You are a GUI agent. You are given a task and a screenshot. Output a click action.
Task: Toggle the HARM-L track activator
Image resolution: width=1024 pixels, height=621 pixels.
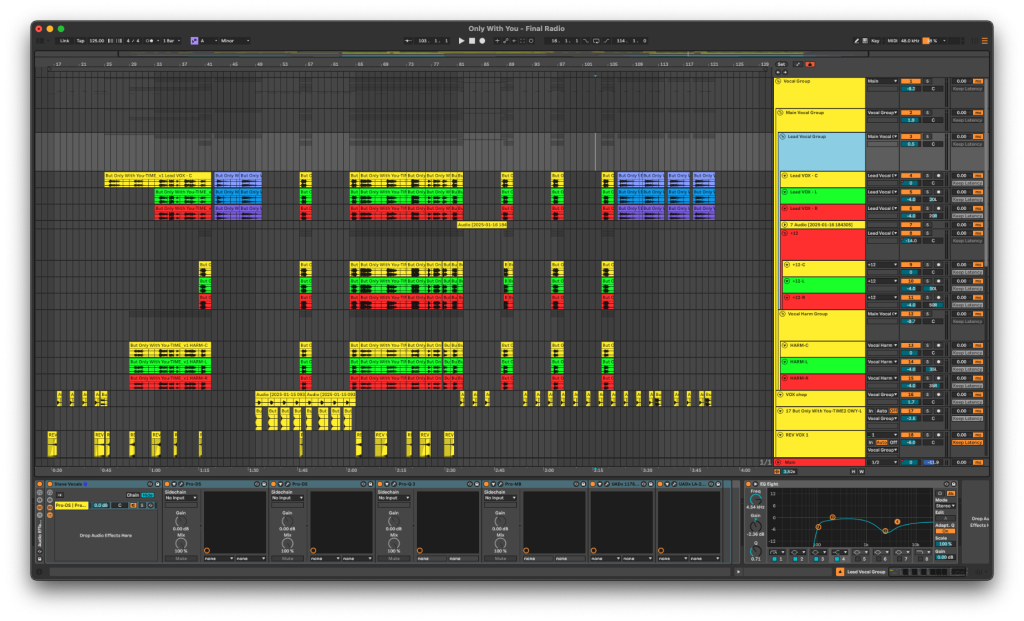point(911,361)
